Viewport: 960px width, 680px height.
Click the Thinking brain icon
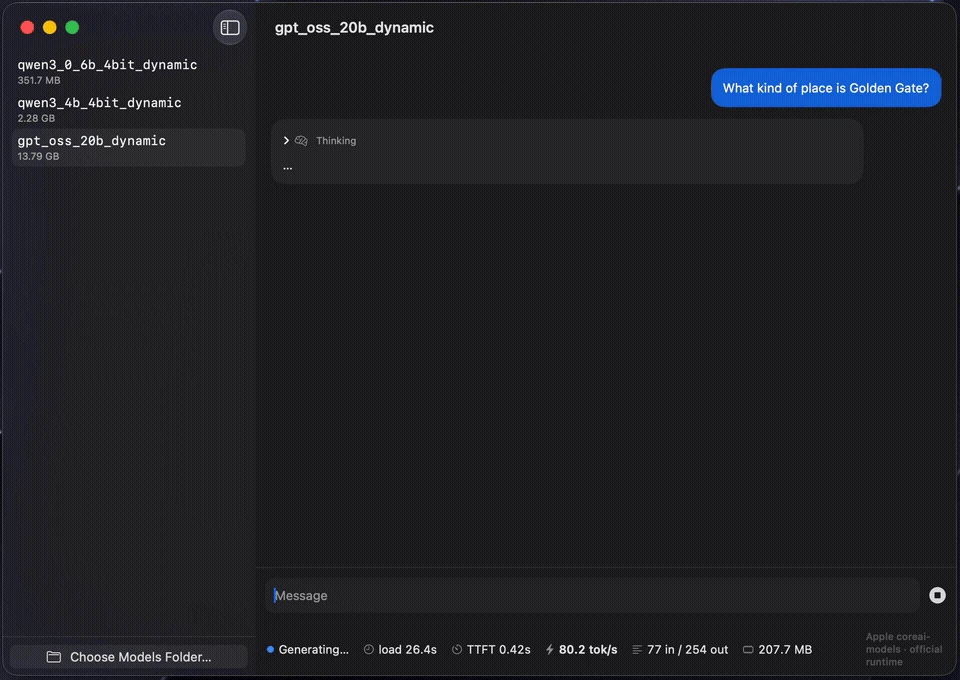301,141
